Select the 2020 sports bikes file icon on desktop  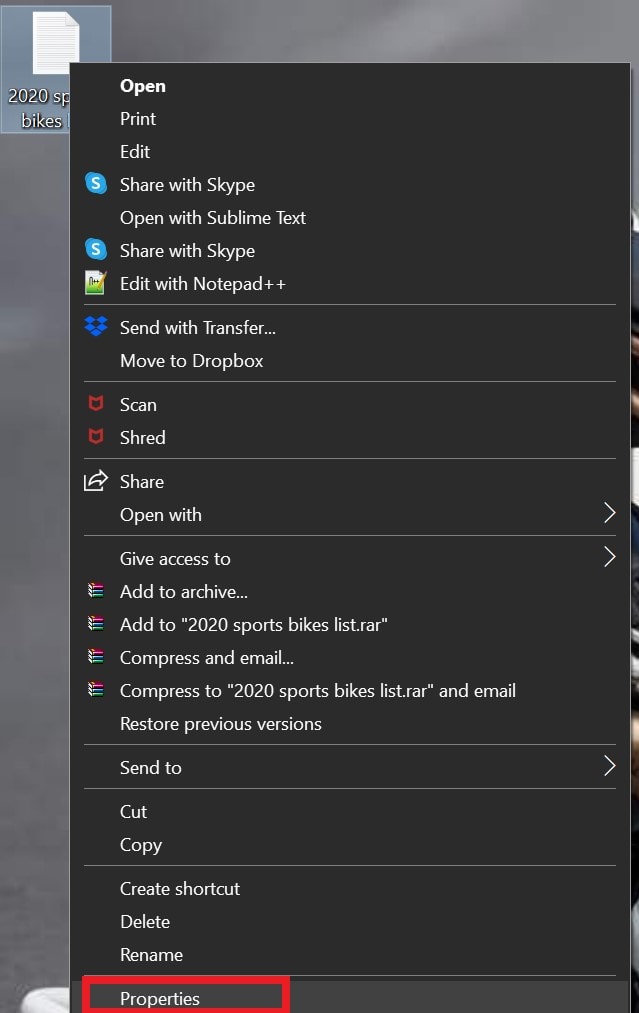point(56,43)
